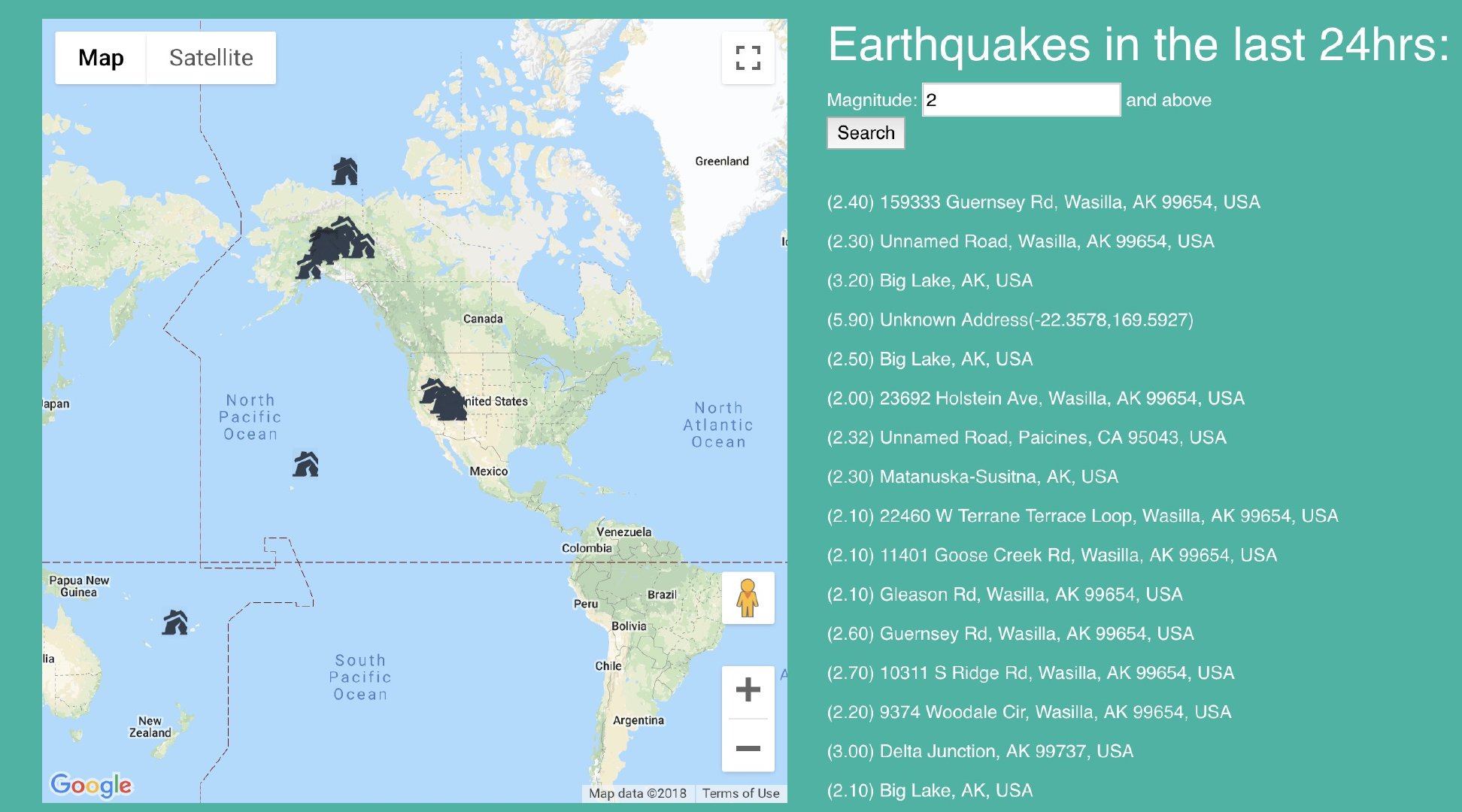The image size is (1462, 812).
Task: Click the Magnitude input field
Action: 1021,100
